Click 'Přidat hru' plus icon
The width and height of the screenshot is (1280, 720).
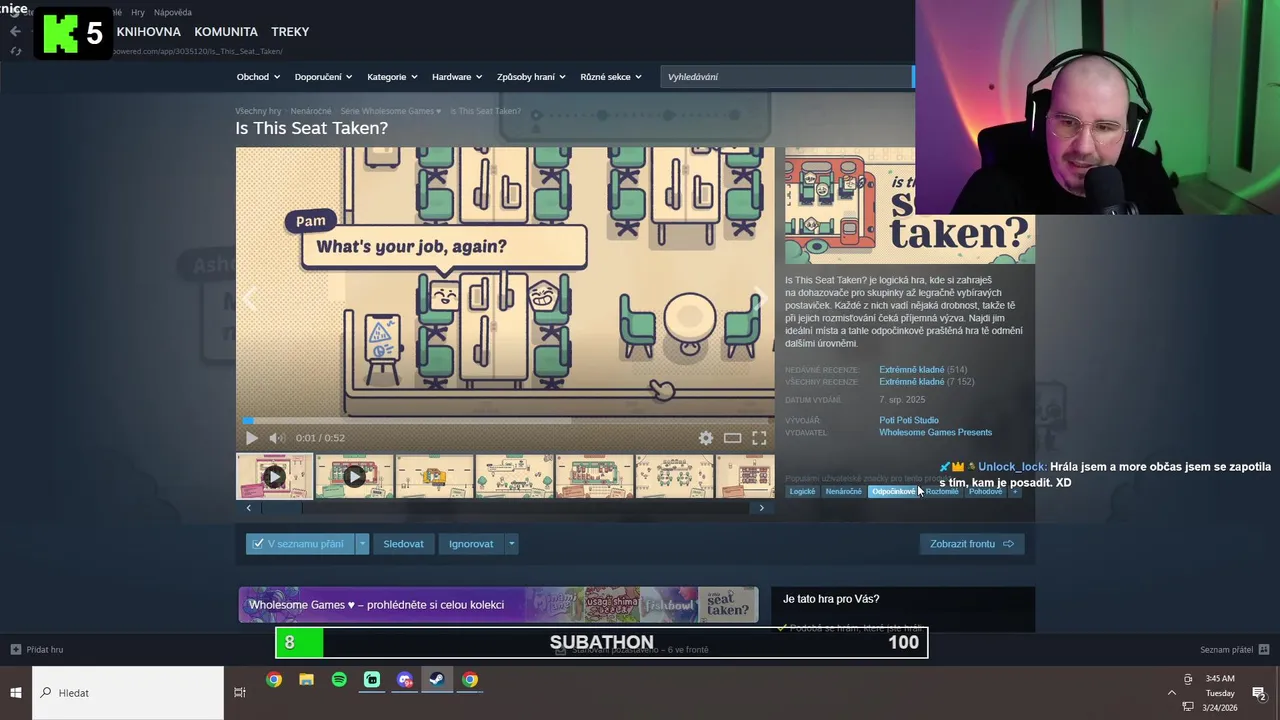coord(15,650)
